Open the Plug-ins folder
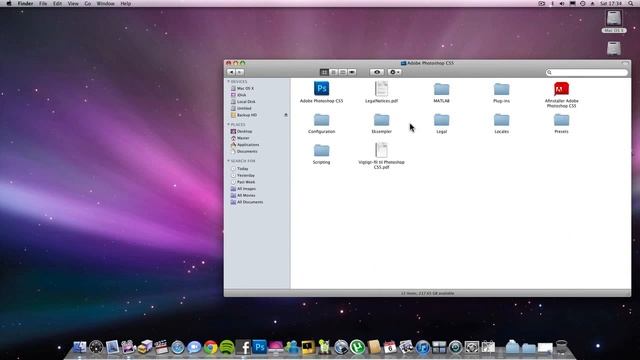Viewport: 640px width, 360px height. coord(501,89)
